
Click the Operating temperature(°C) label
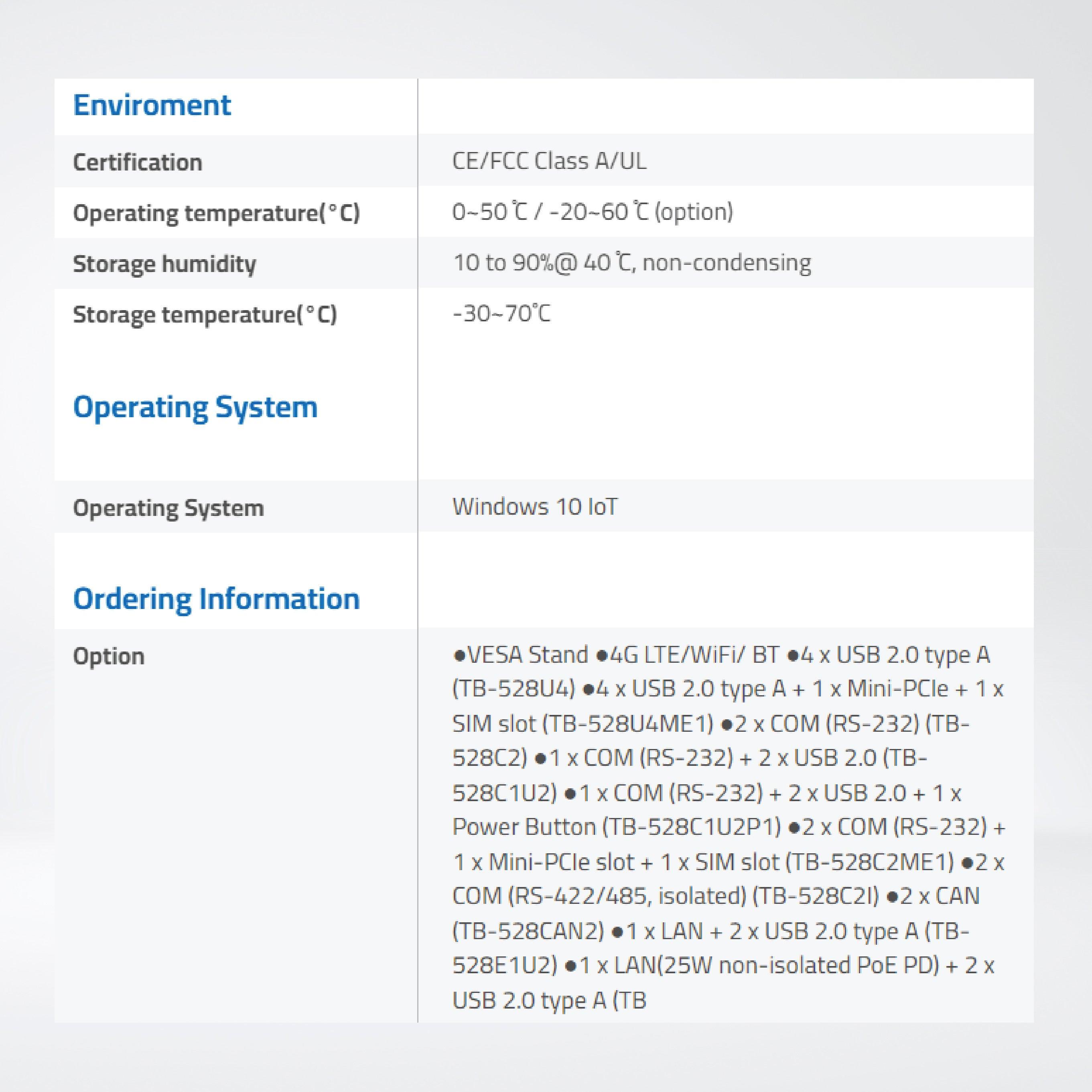coord(217,214)
